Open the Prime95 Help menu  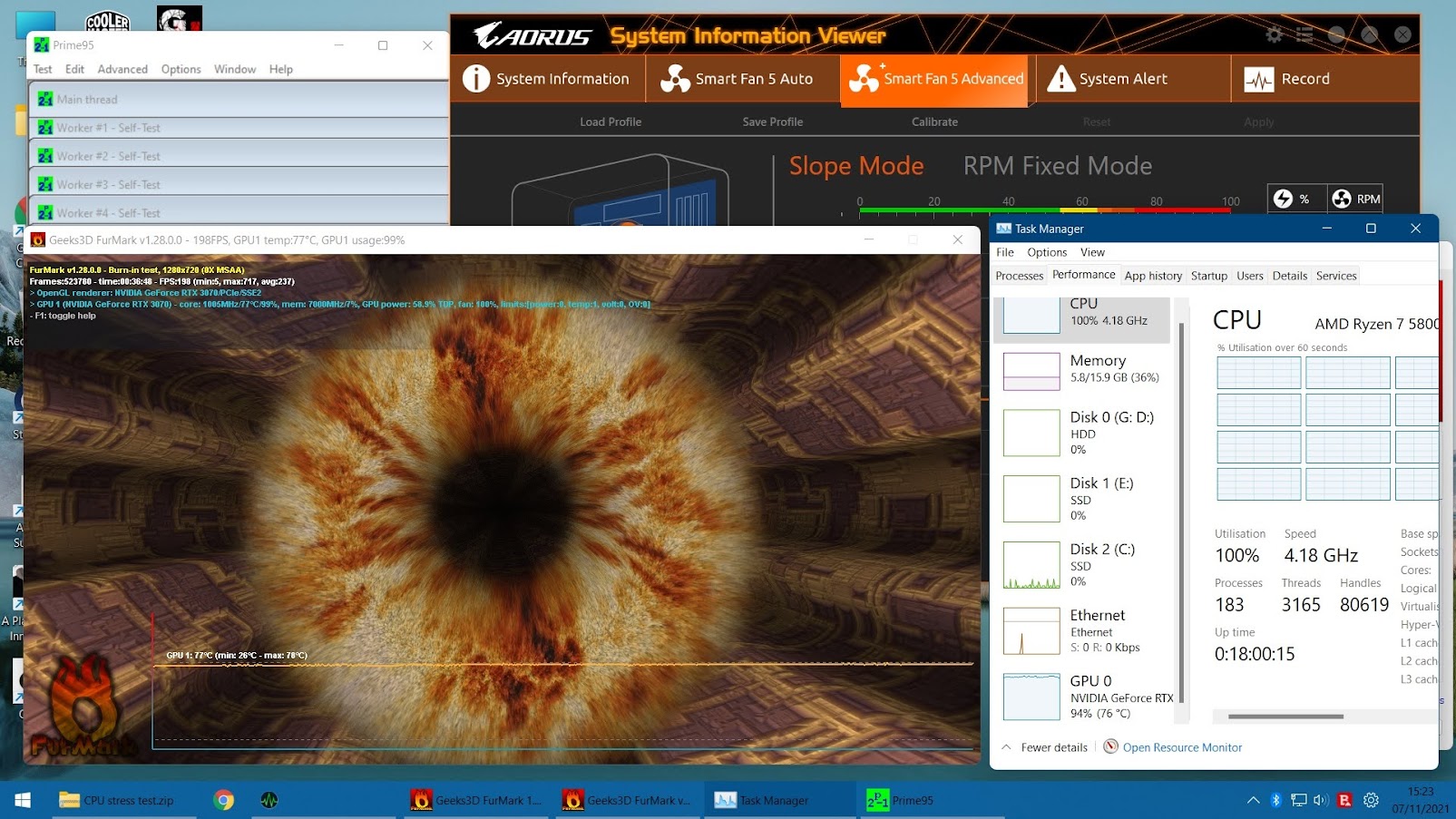281,69
